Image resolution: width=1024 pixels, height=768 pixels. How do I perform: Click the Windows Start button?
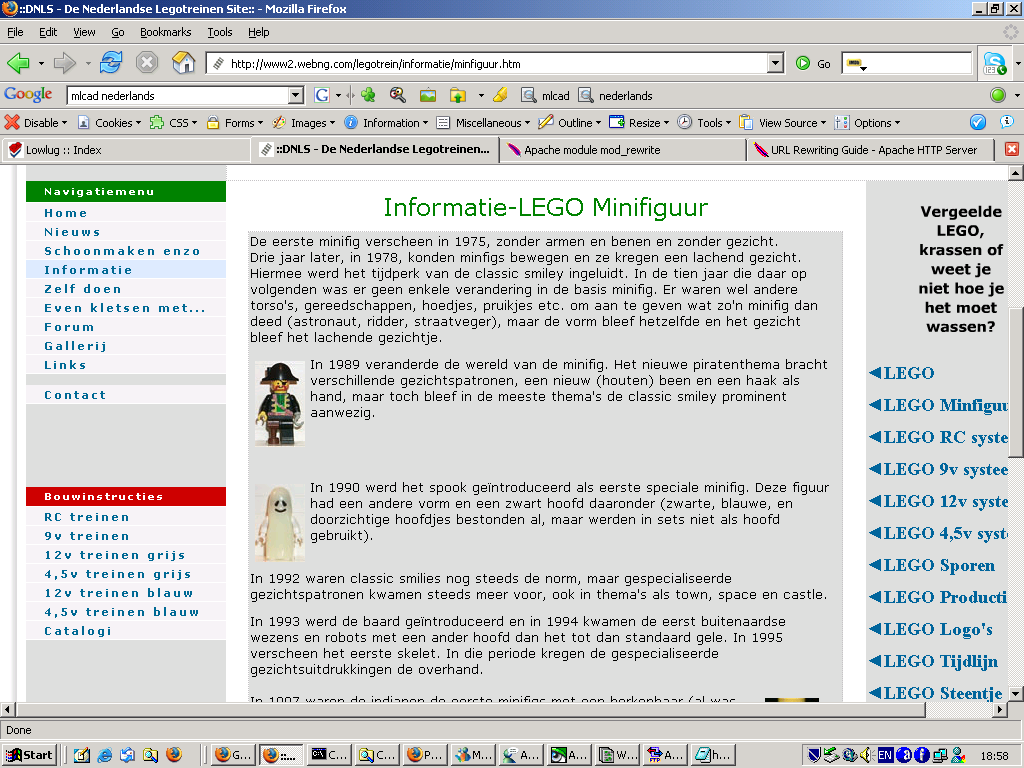29,755
